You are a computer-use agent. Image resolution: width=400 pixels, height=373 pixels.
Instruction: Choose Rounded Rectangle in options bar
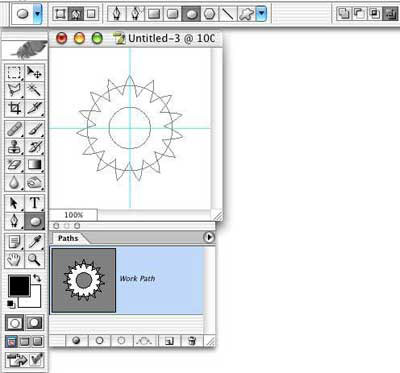click(x=172, y=14)
